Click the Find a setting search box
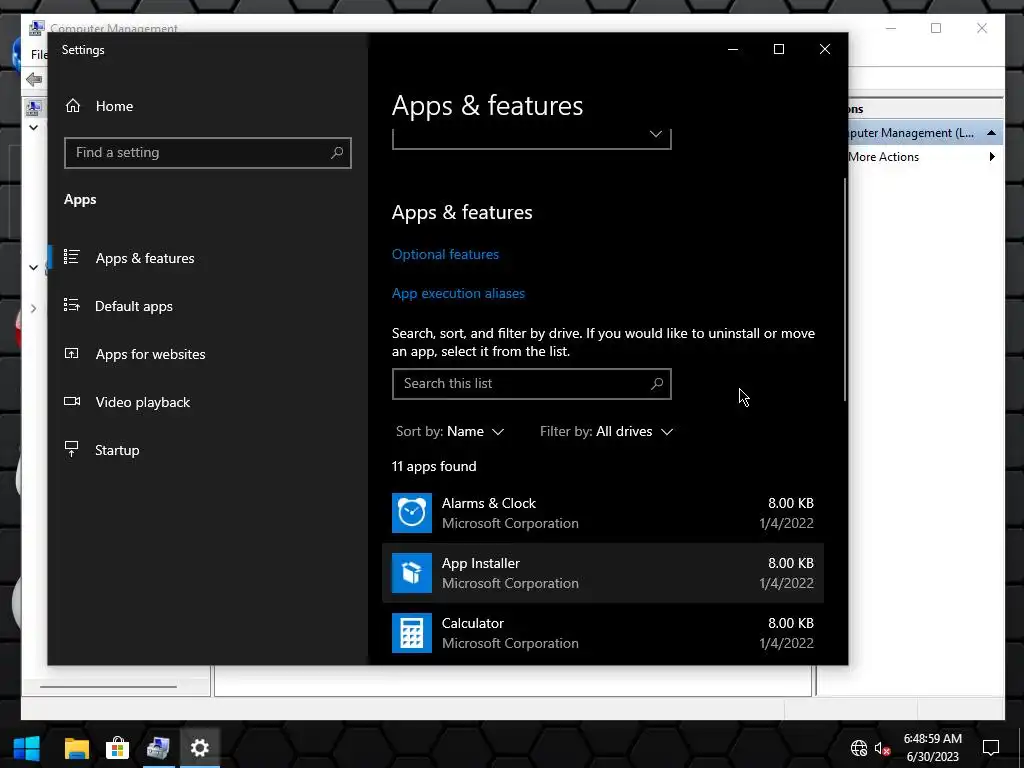This screenshot has height=768, width=1024. [208, 153]
